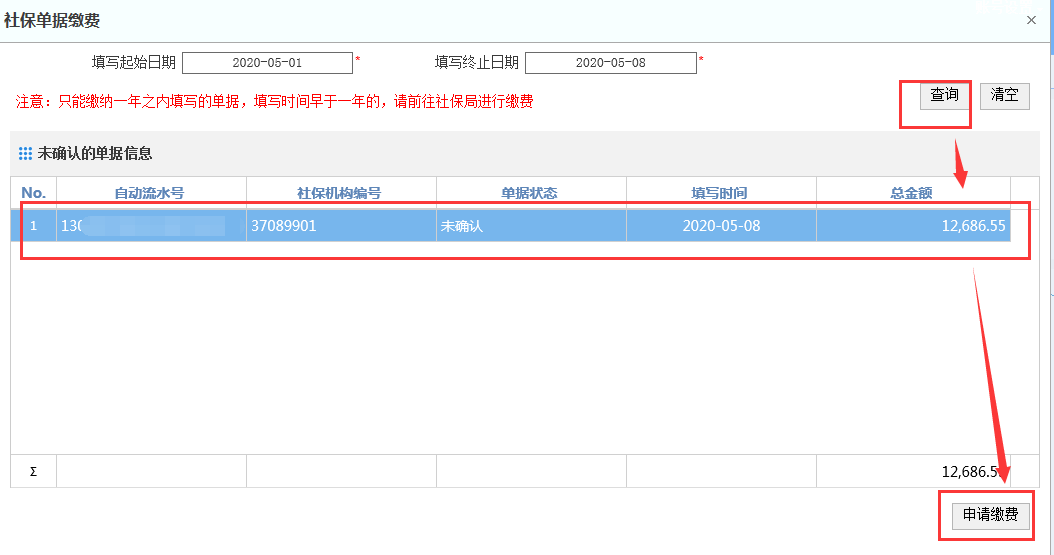Sort by 单据状态 column header
The image size is (1054, 555).
(531, 193)
